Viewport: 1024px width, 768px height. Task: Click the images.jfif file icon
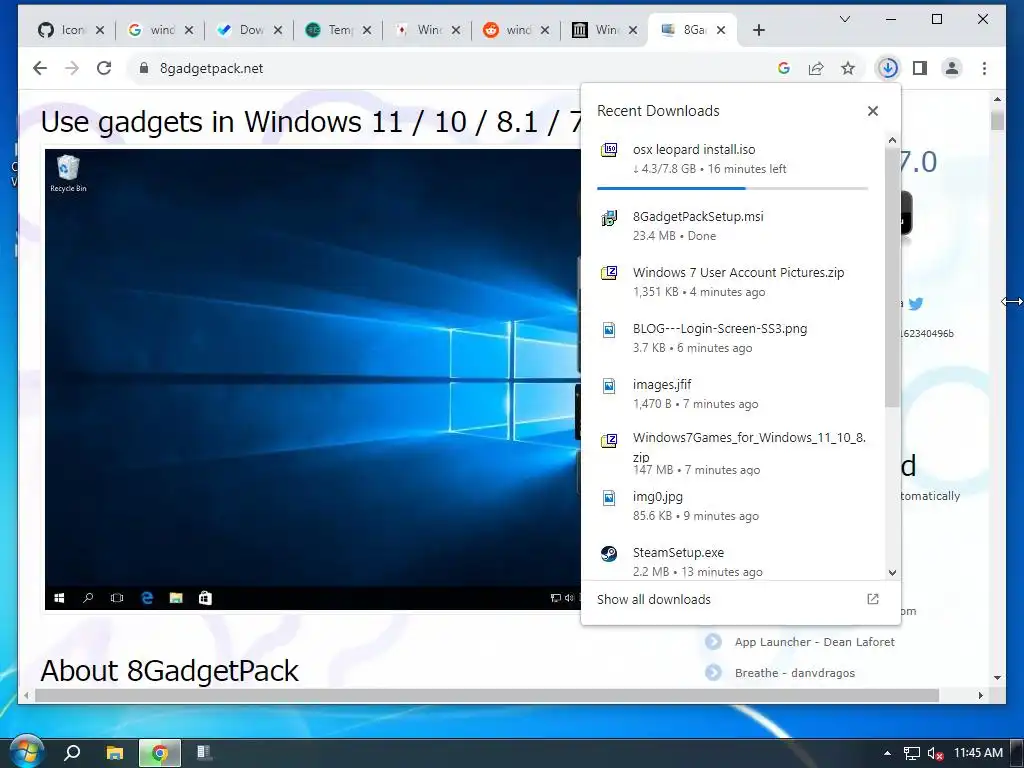click(609, 386)
